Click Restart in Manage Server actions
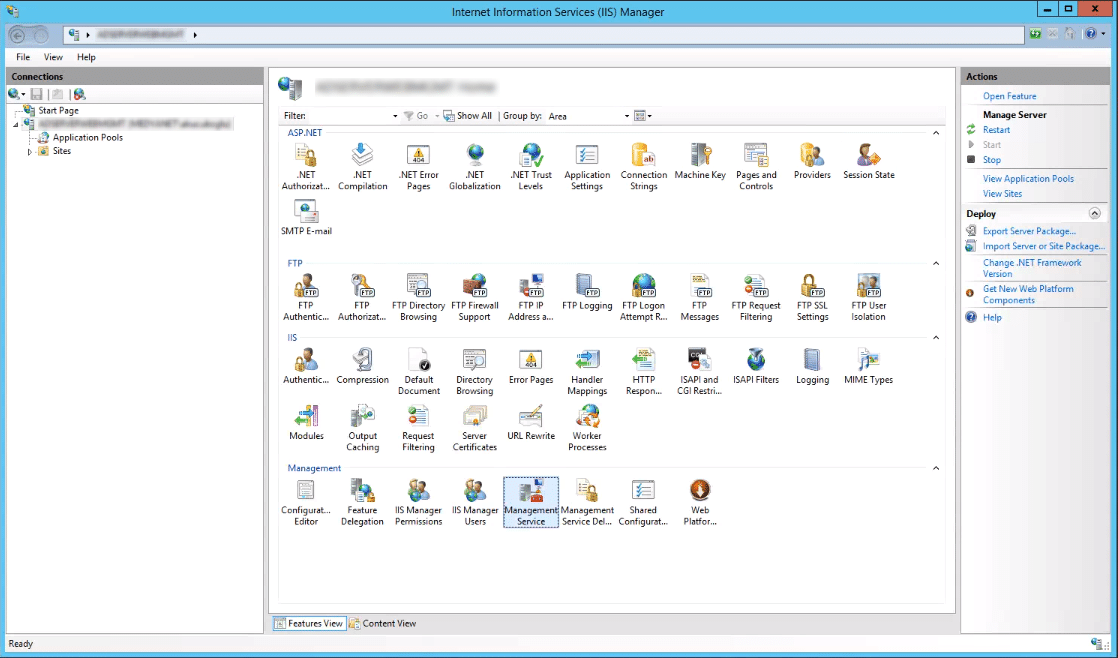The height and width of the screenshot is (658, 1118). coord(996,130)
